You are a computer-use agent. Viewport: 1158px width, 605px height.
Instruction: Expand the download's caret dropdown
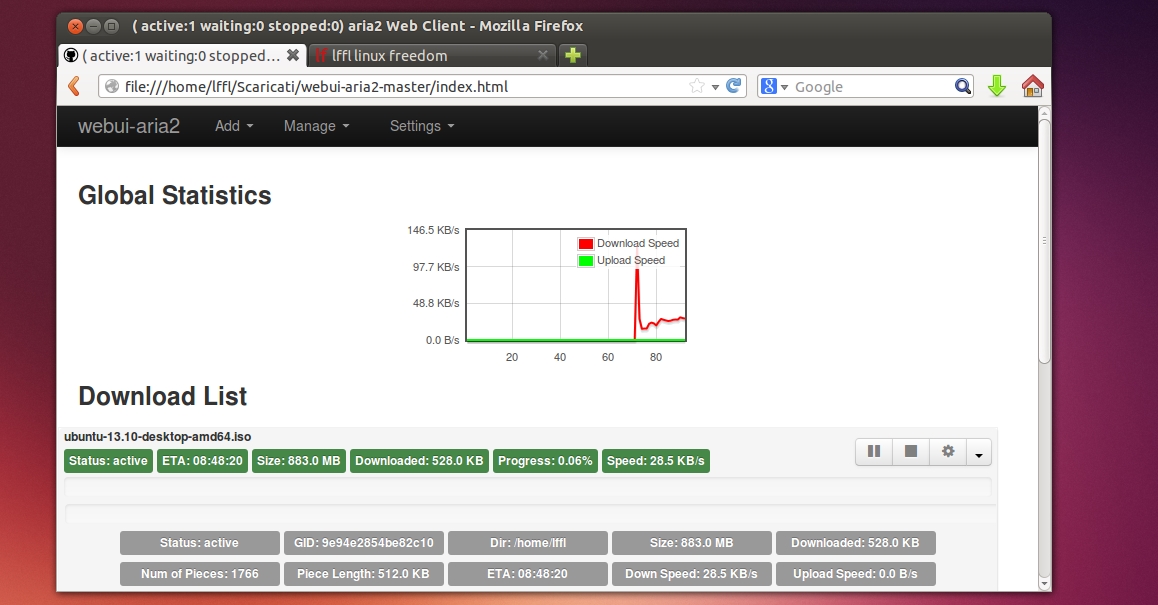[979, 452]
